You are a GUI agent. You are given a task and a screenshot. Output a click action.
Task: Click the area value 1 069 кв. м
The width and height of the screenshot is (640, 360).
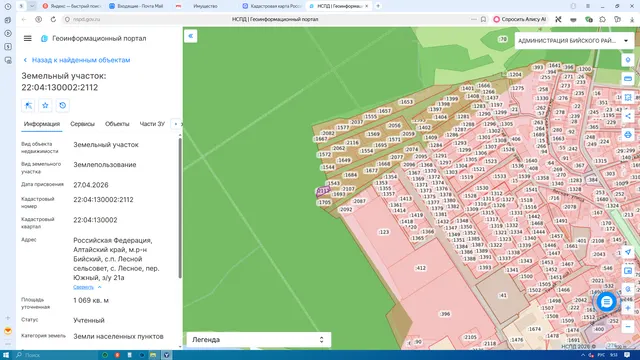click(x=91, y=300)
